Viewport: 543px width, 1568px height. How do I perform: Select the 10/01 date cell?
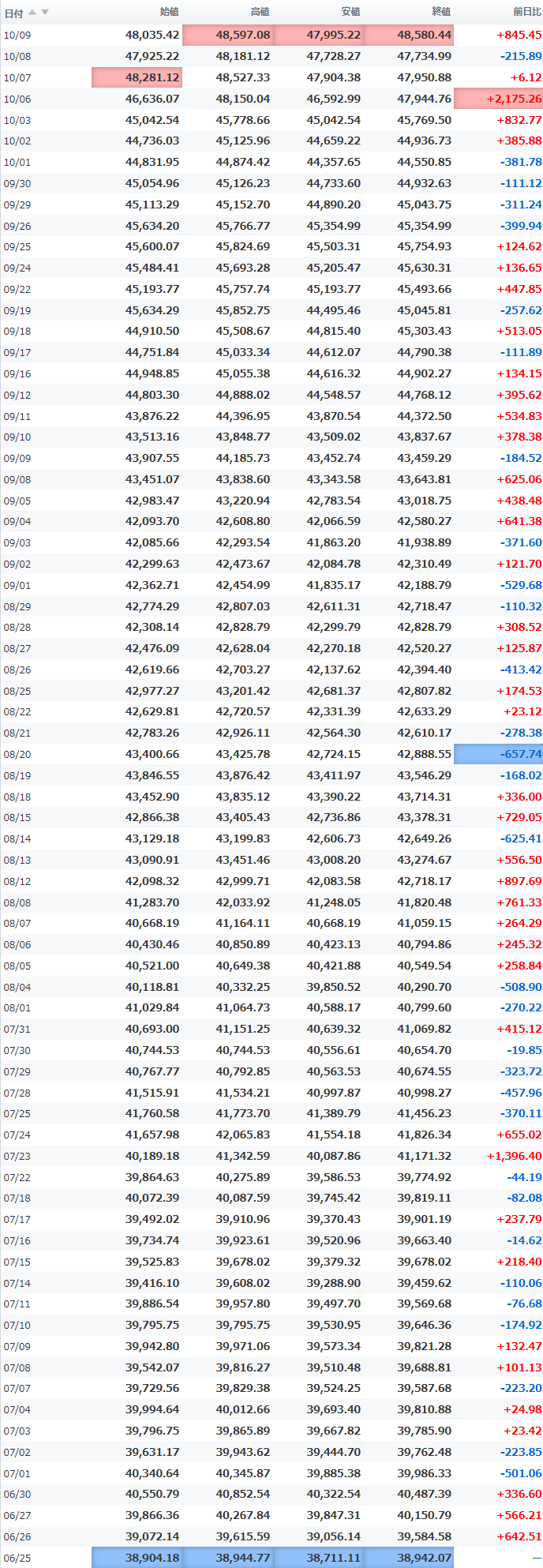[x=17, y=163]
